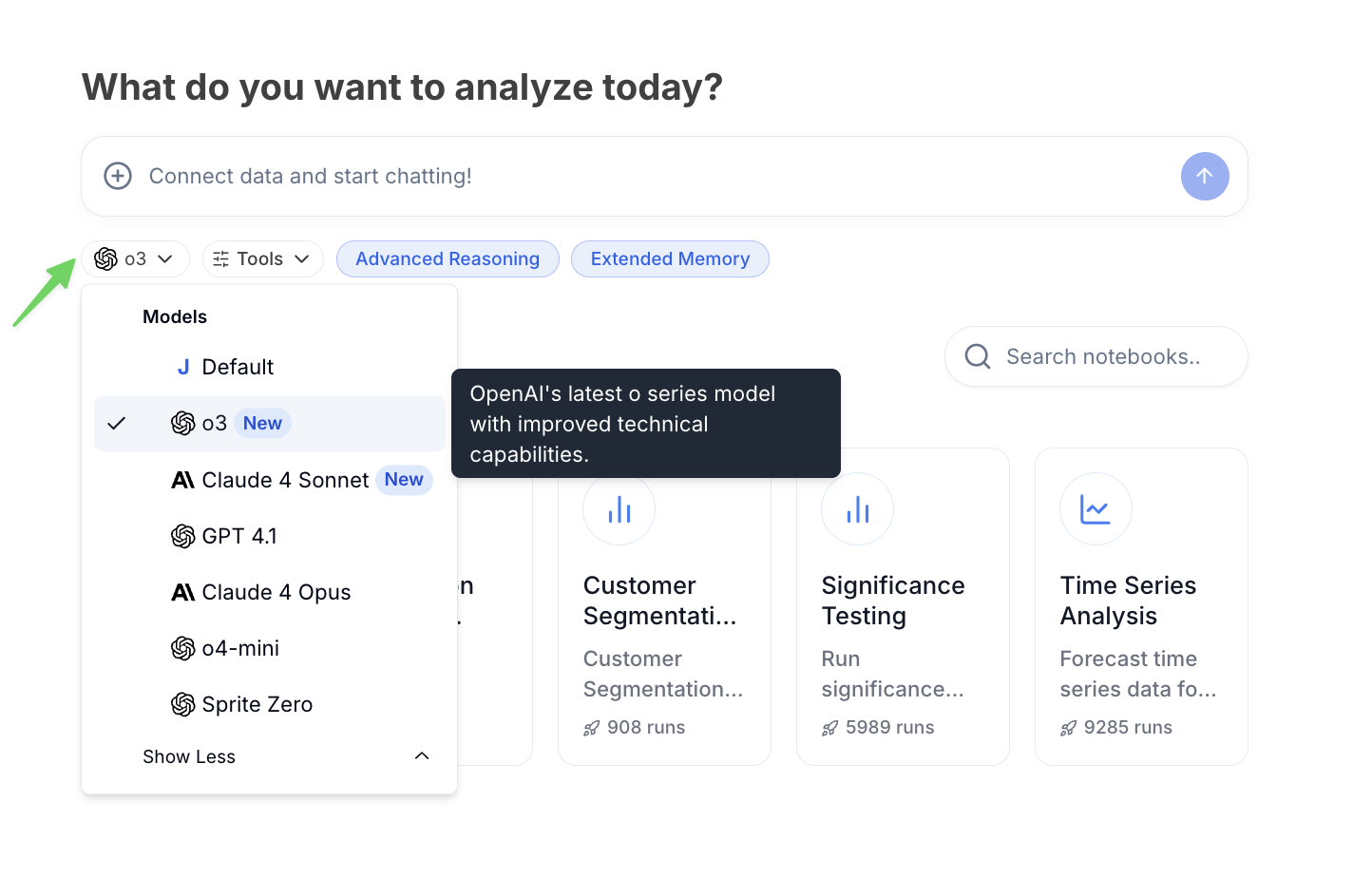Click the OpenAI icon beside GPT 4.1
Screen dimensions: 1372x878
click(183, 536)
